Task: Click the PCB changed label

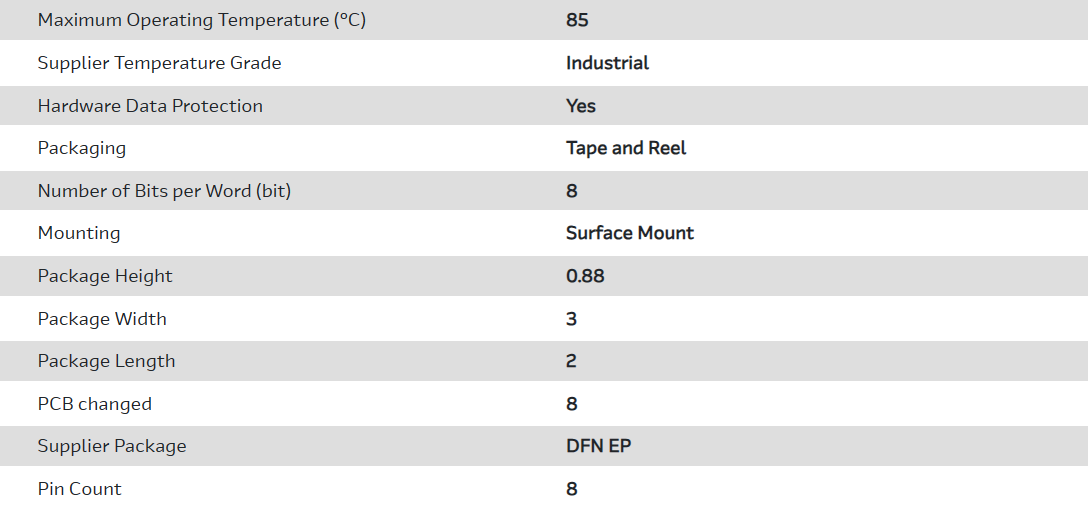Action: click(x=95, y=404)
